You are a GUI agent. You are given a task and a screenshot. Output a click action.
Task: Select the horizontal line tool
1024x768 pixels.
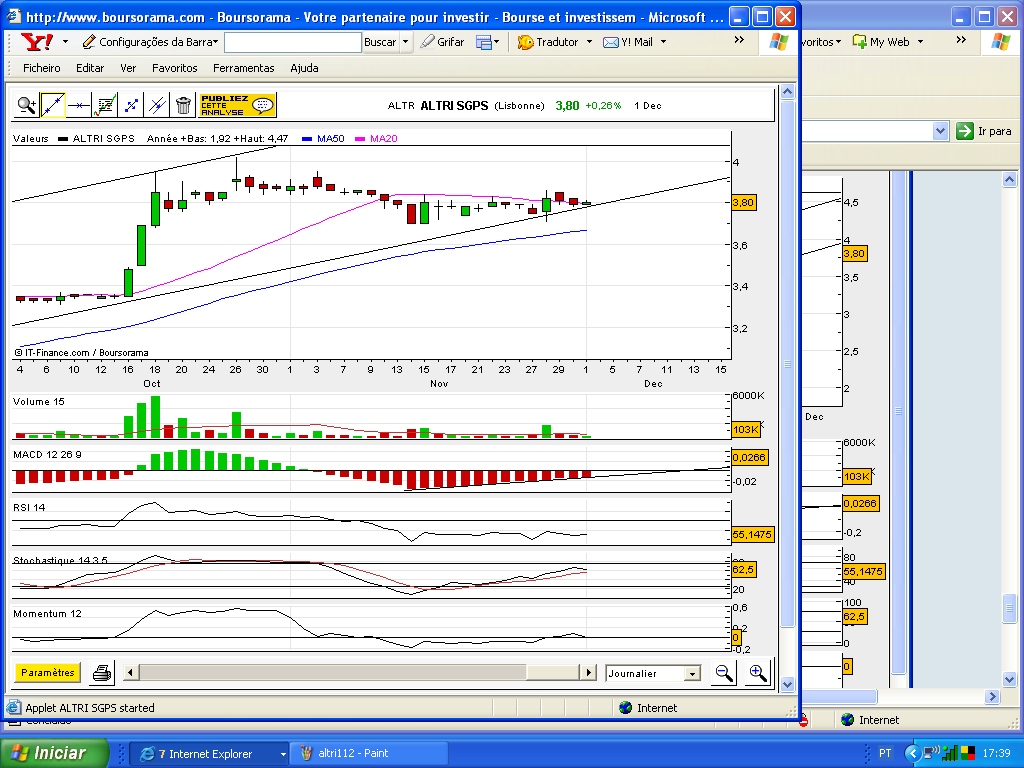(x=79, y=105)
